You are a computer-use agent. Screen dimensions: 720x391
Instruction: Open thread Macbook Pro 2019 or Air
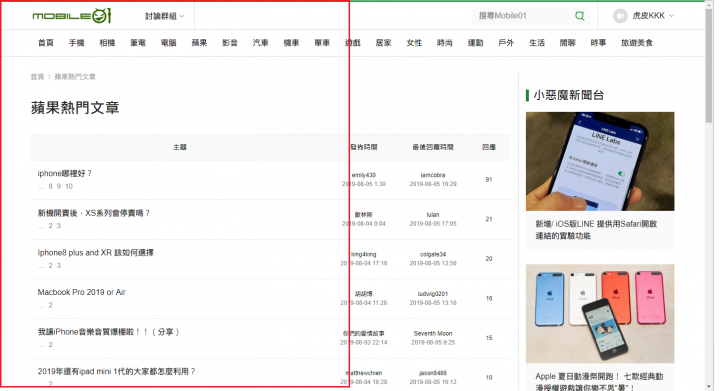pos(82,292)
